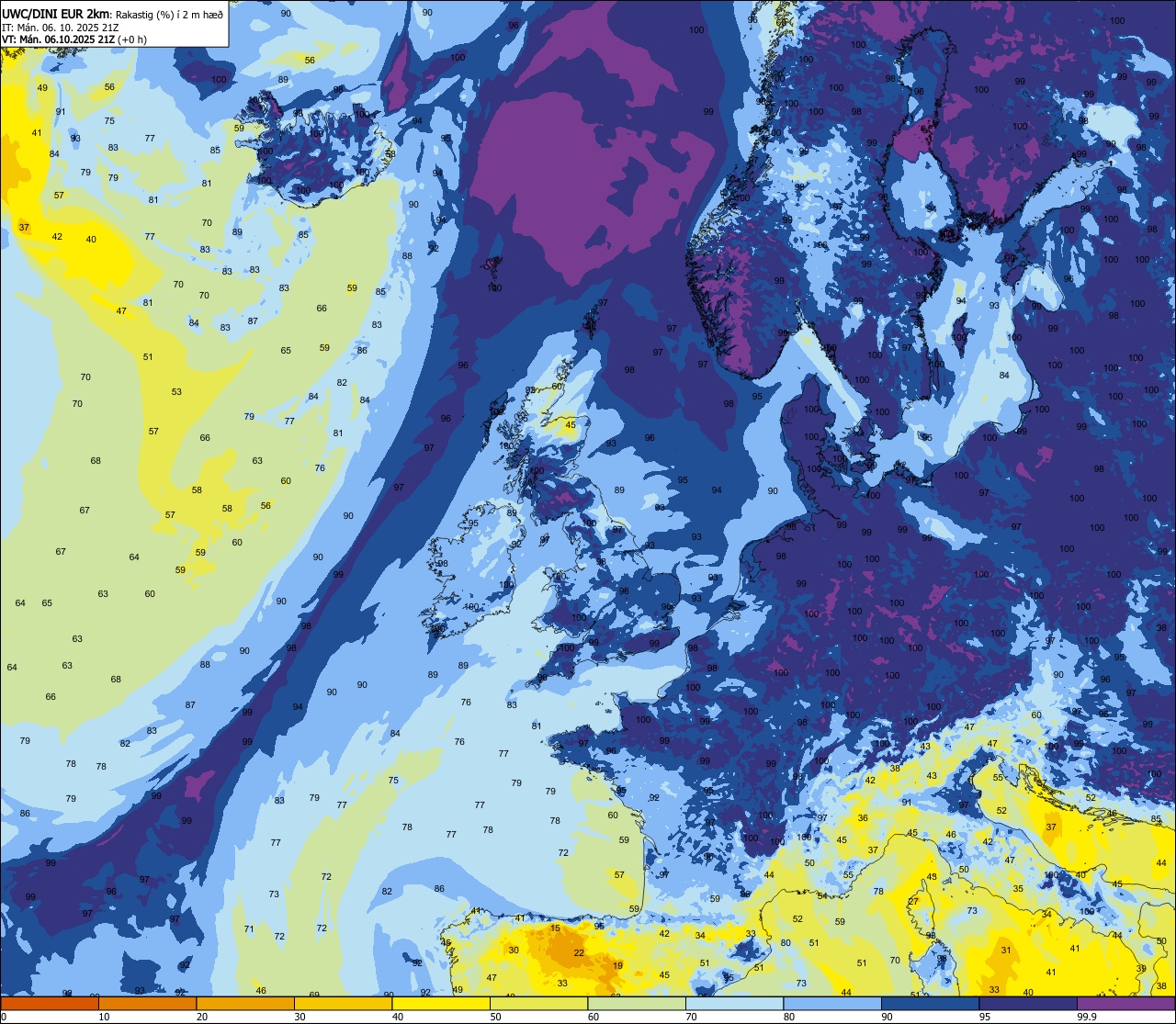Screen dimensions: 1176x1024
Task: Click the '45' value over northern Scotland
Action: pos(571,424)
